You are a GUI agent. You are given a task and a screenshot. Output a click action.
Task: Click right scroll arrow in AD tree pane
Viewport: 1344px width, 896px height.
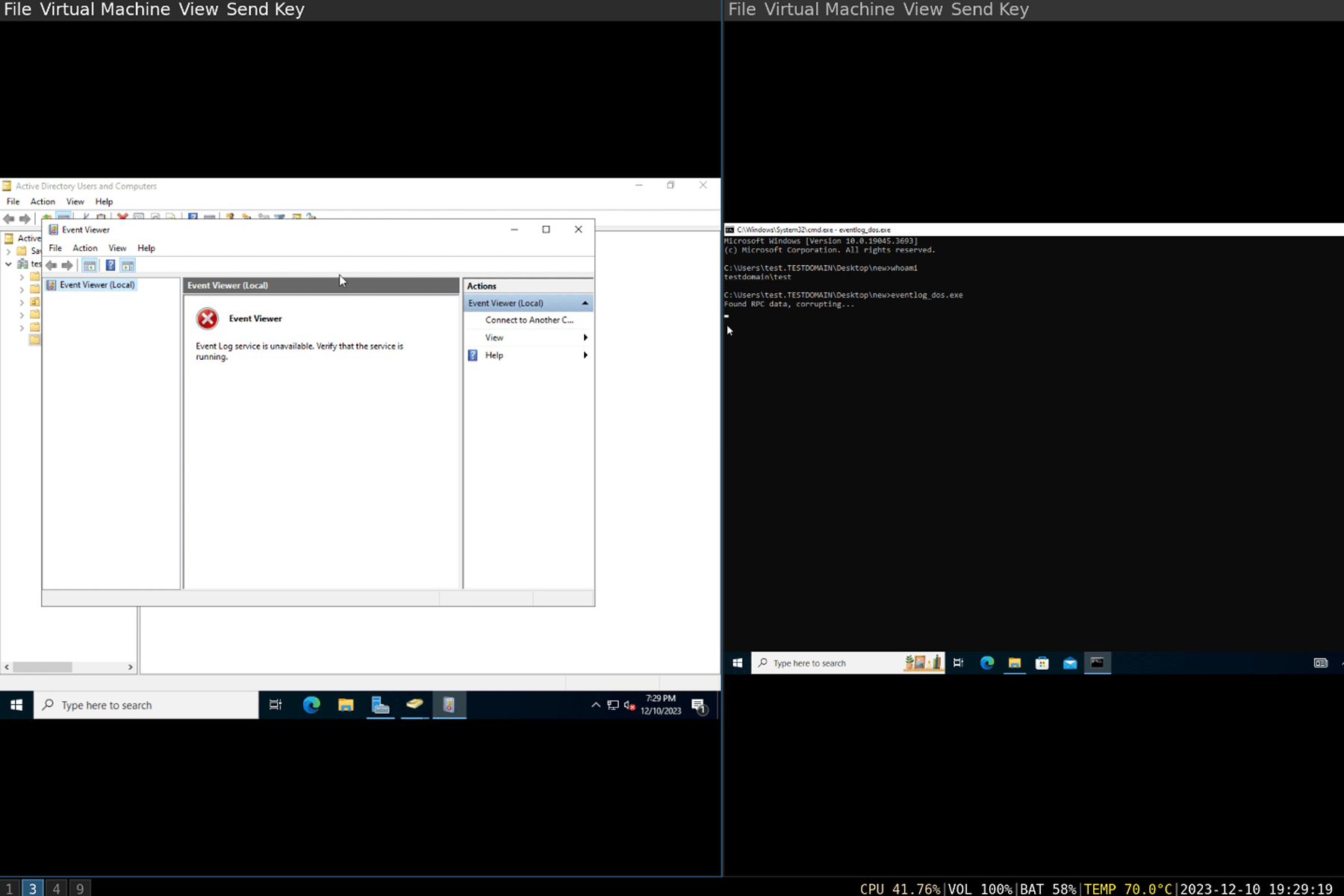click(130, 667)
